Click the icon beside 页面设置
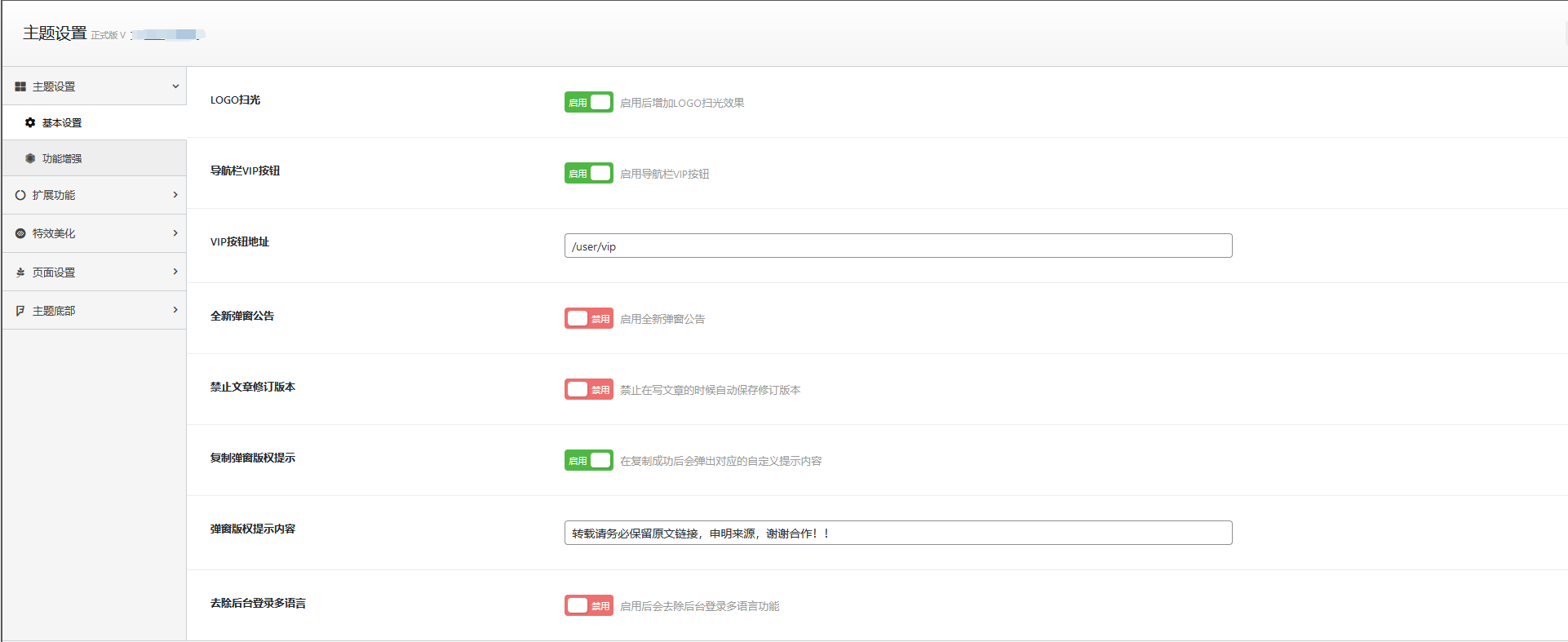The image size is (1568, 642). click(x=20, y=272)
